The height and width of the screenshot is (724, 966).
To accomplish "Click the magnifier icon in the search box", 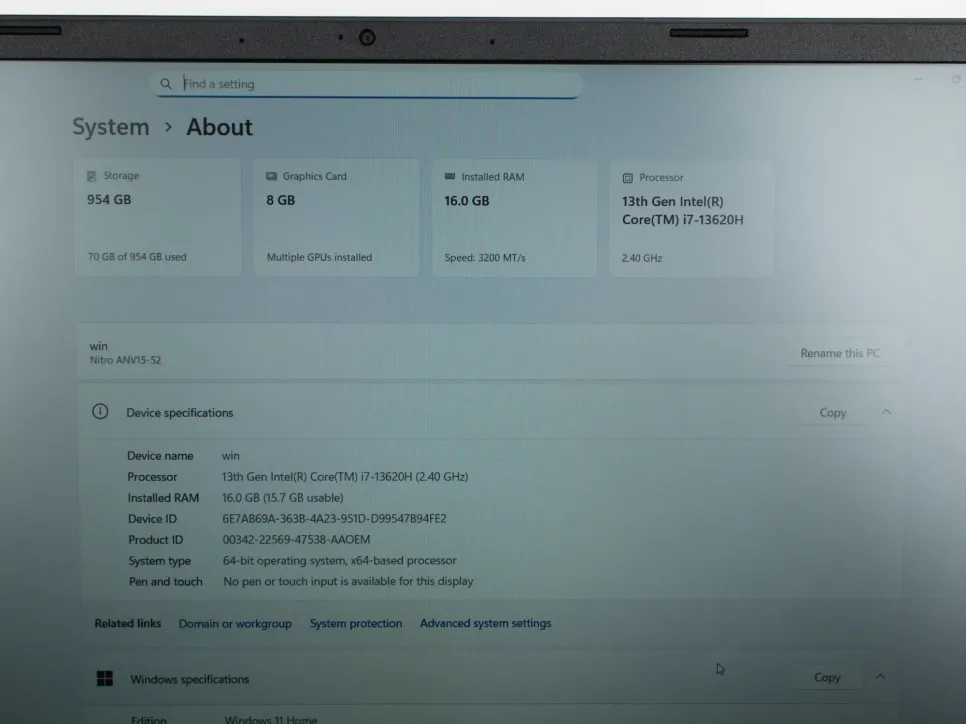I will pos(166,84).
